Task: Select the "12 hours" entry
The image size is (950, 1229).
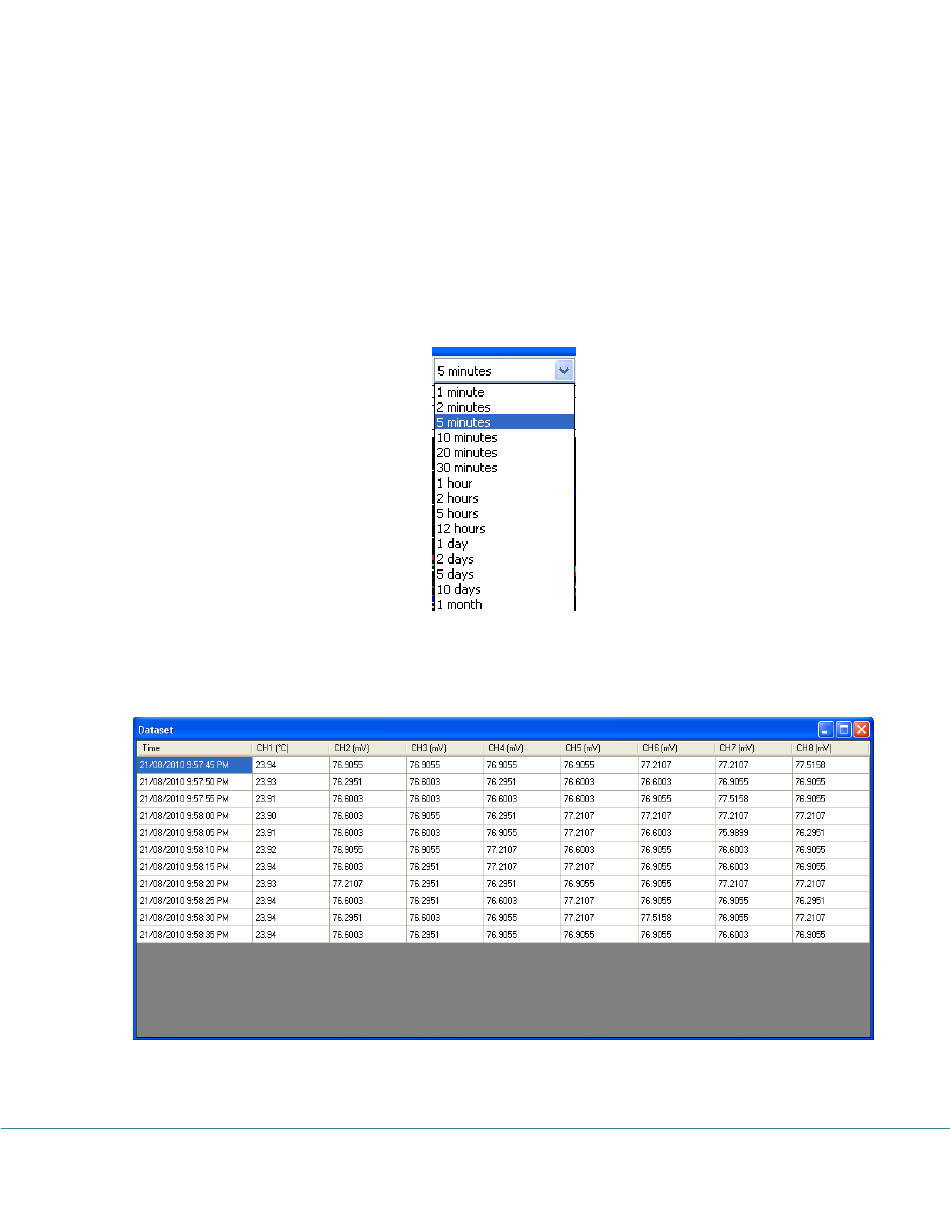Action: [504, 528]
